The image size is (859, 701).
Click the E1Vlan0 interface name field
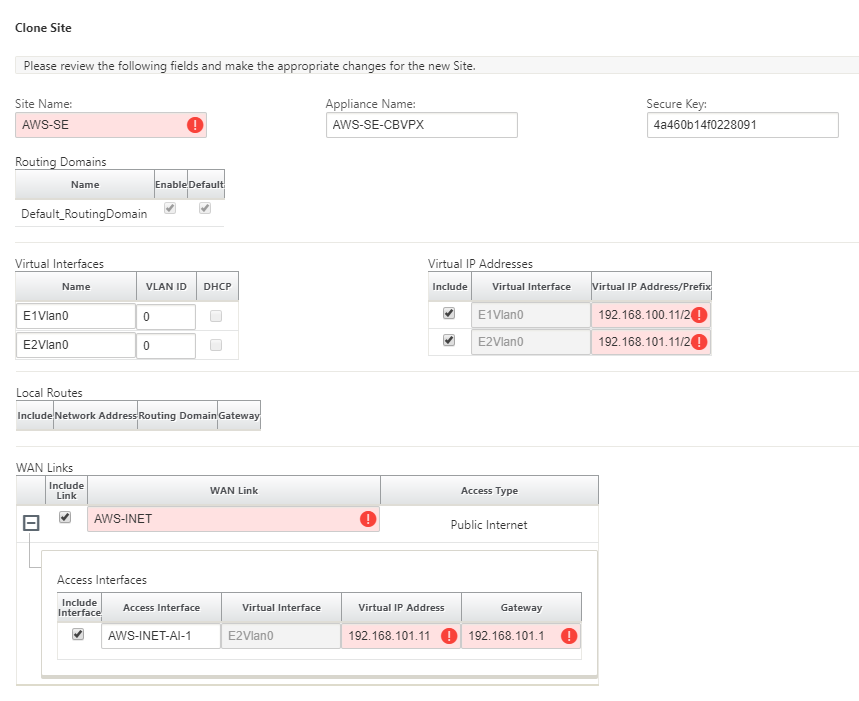coord(76,316)
